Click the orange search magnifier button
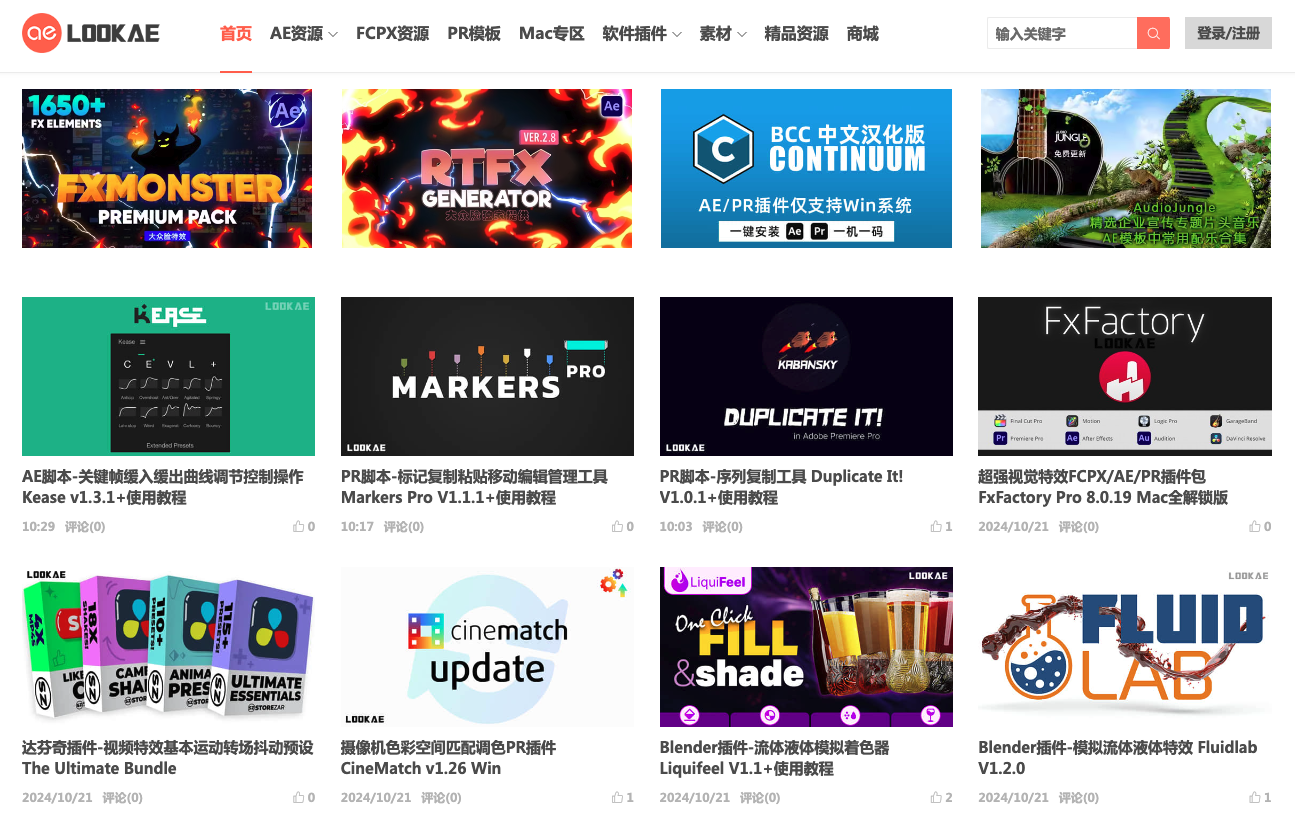Screen dimensions: 1295x823 click(1153, 33)
